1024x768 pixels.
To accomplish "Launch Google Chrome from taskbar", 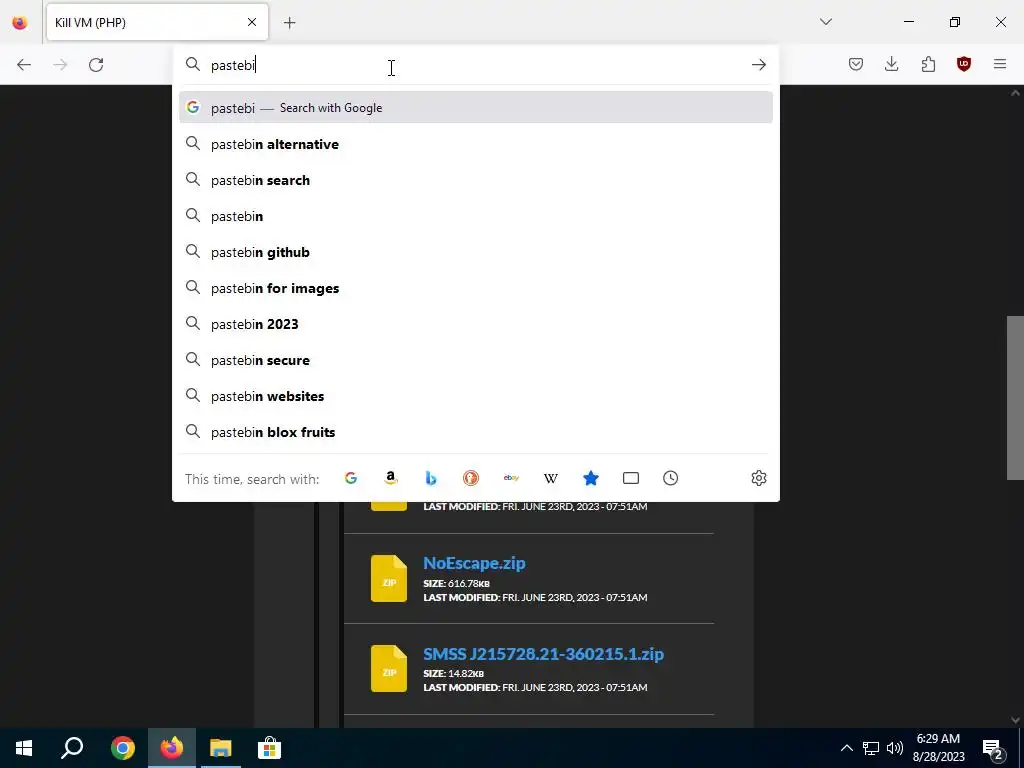I will point(123,748).
